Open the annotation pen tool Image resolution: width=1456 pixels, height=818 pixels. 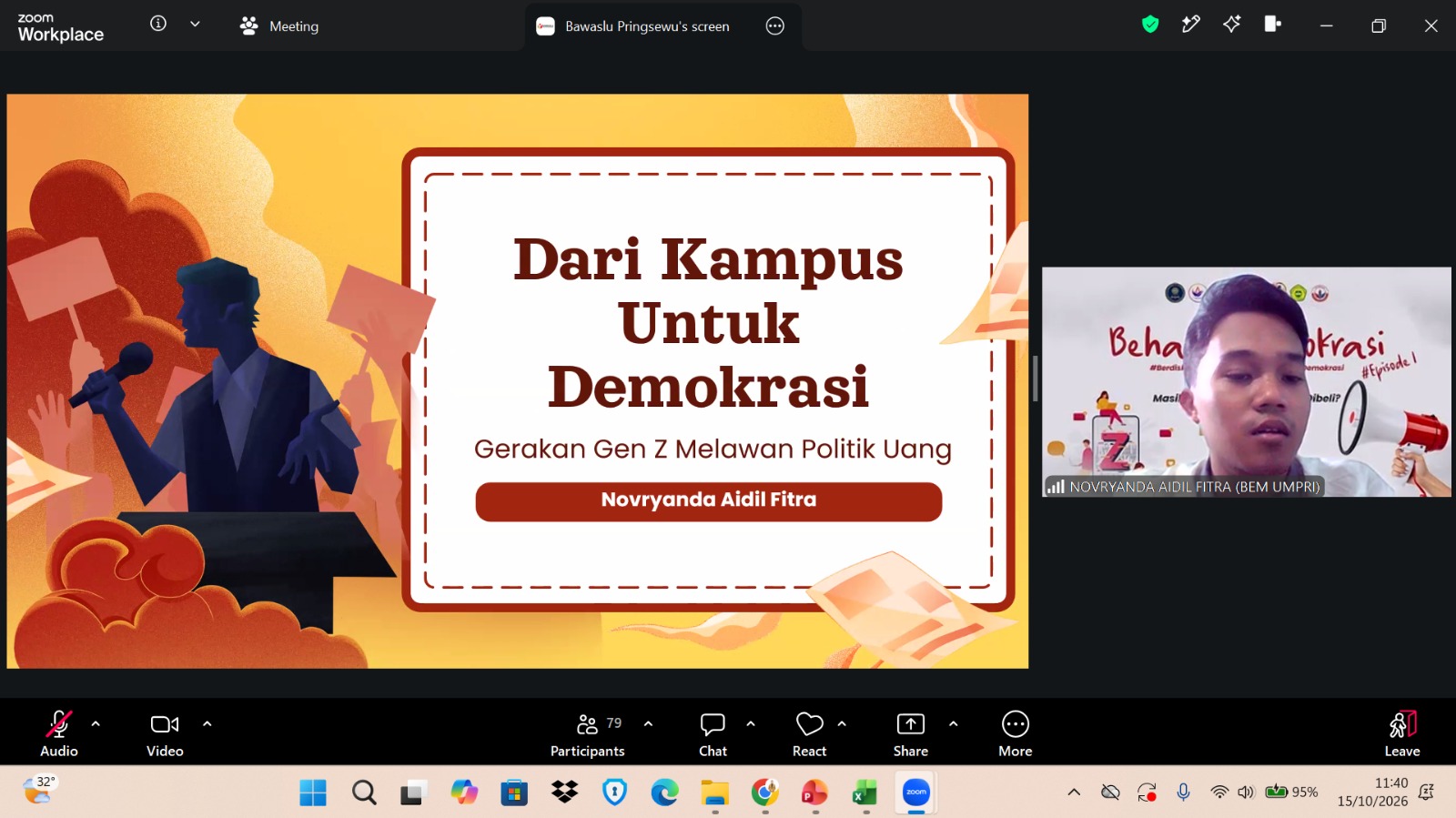[1190, 25]
